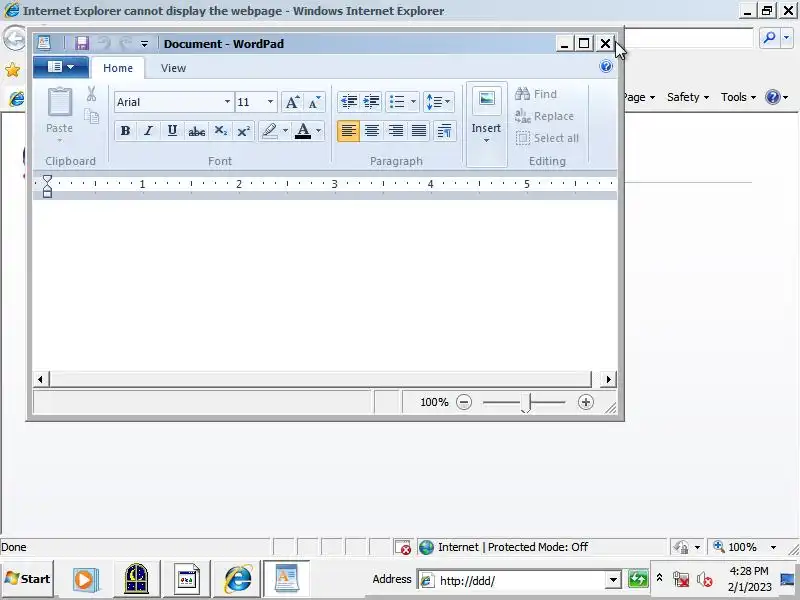Click the muted speaker tray icon
Screen dimensions: 800x600
point(705,580)
